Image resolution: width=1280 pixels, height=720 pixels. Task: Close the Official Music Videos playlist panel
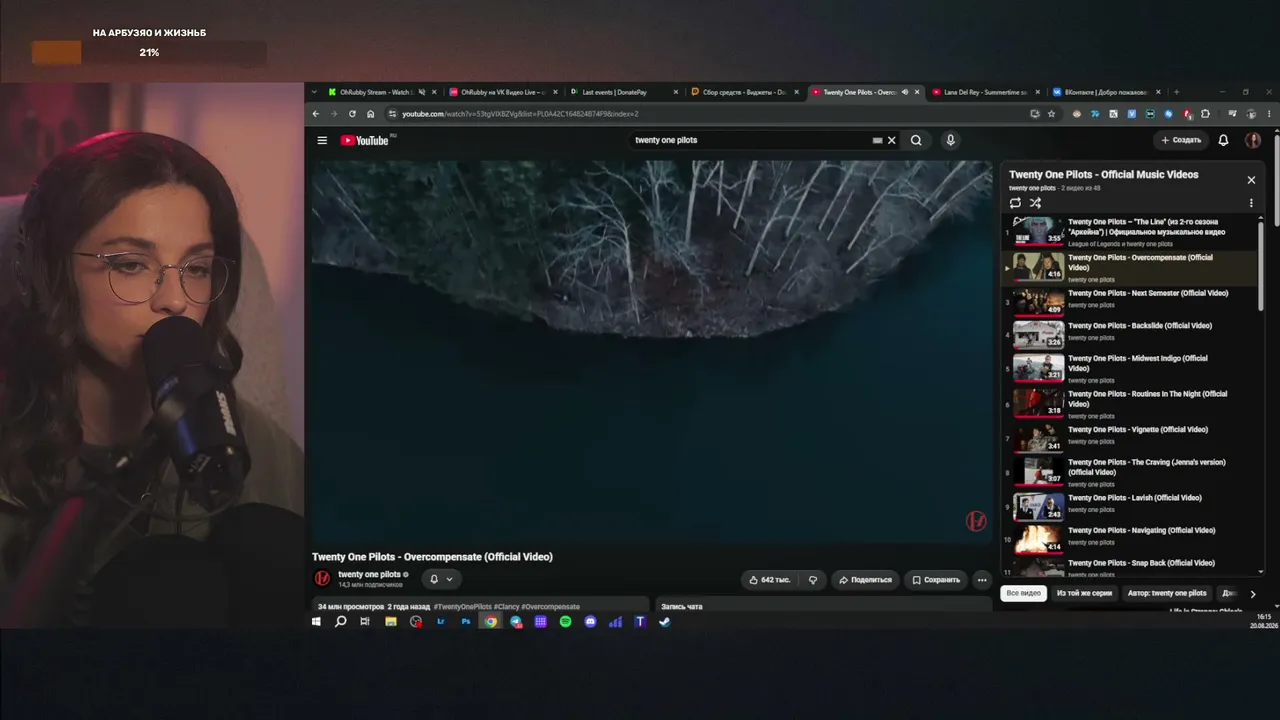(x=1251, y=180)
